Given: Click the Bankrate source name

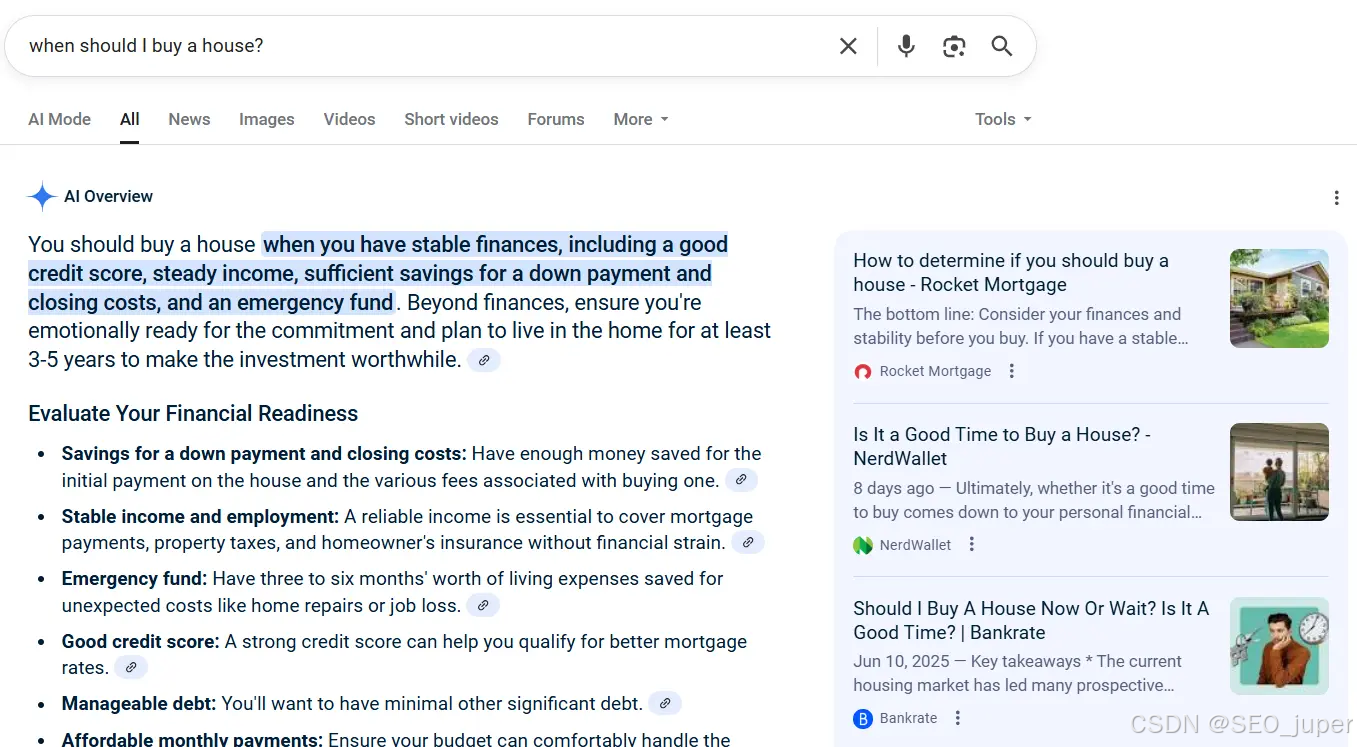Looking at the screenshot, I should pos(908,718).
